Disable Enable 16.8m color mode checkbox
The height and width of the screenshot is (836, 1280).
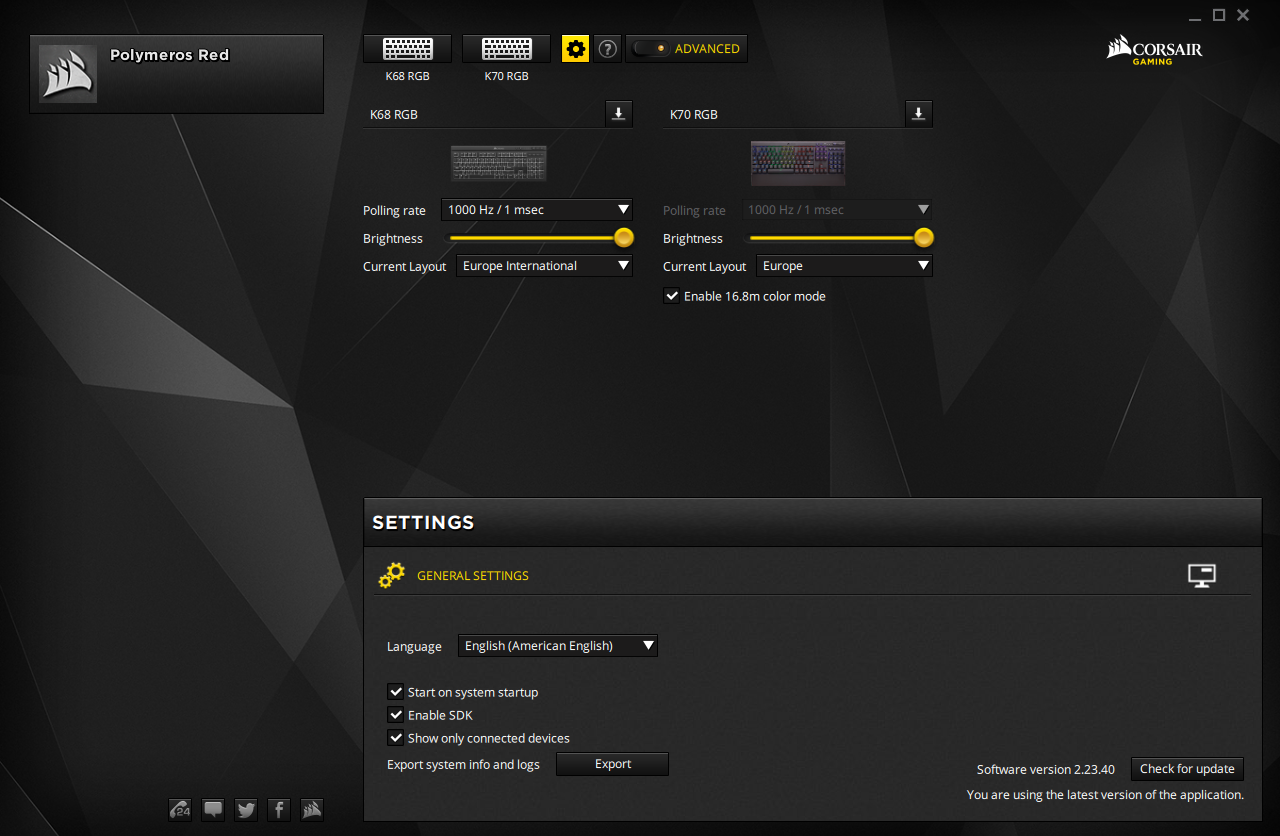pyautogui.click(x=672, y=296)
